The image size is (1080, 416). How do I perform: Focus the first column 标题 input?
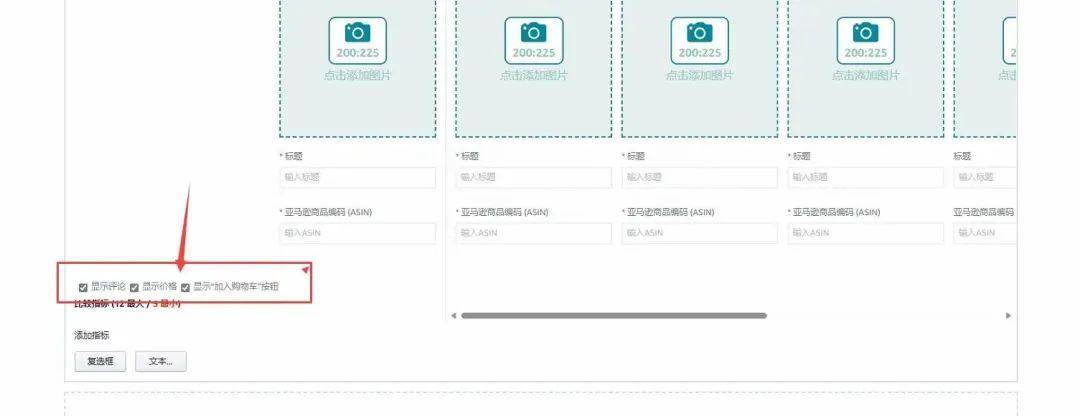tap(357, 177)
